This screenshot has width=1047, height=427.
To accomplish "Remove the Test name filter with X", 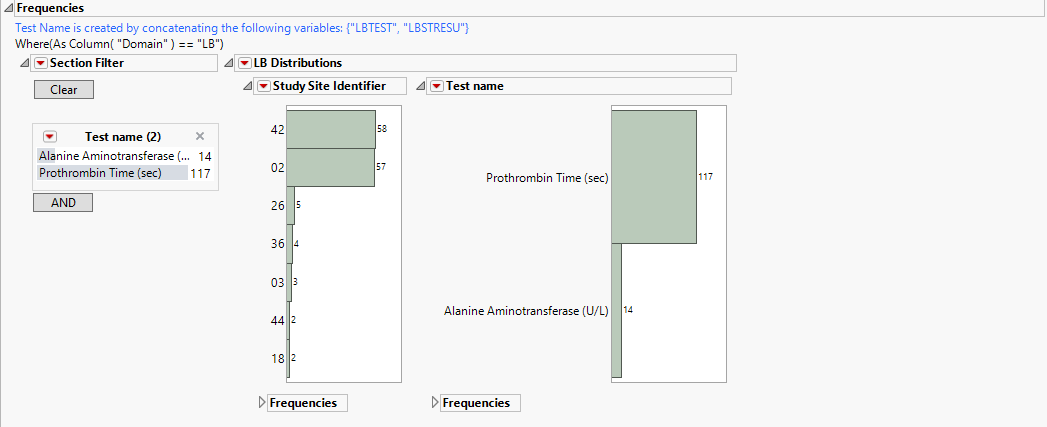I will coord(200,136).
